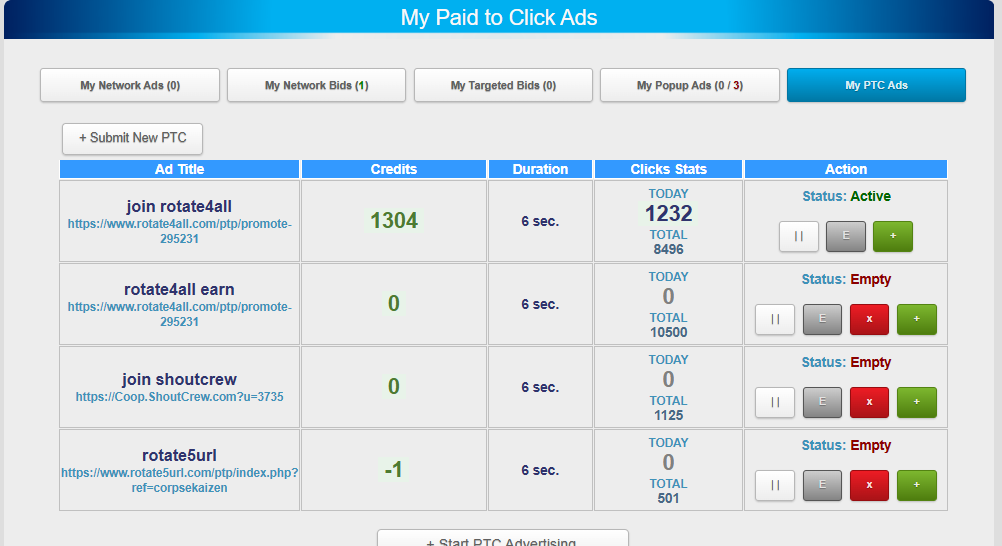Image resolution: width=1002 pixels, height=546 pixels.
Task: Click the Action column header
Action: (846, 169)
